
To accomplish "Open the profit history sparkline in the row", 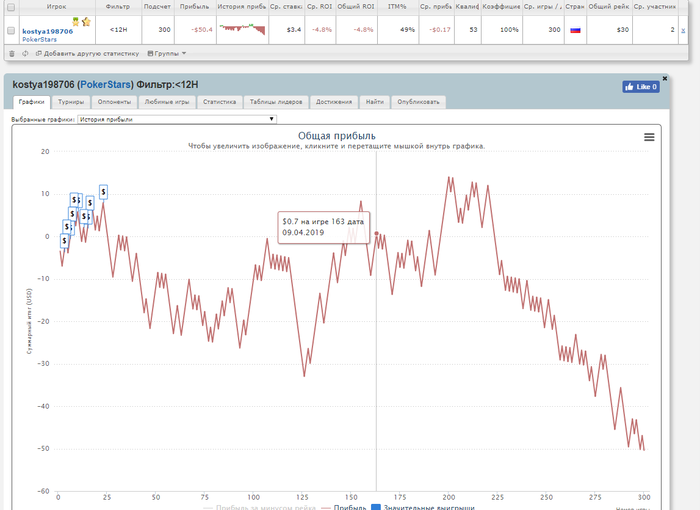I will pyautogui.click(x=242, y=29).
